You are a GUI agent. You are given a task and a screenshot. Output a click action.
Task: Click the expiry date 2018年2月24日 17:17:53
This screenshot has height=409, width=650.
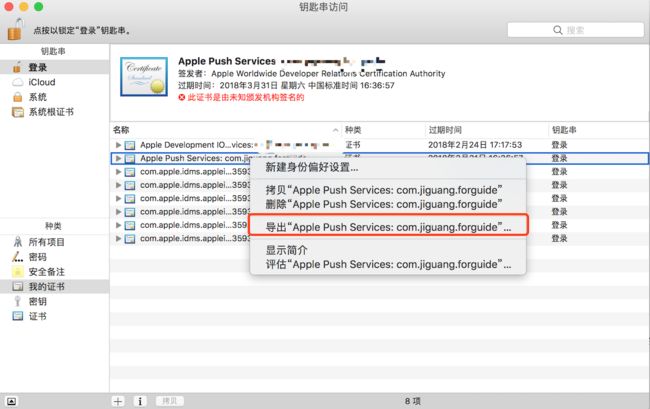pyautogui.click(x=475, y=145)
